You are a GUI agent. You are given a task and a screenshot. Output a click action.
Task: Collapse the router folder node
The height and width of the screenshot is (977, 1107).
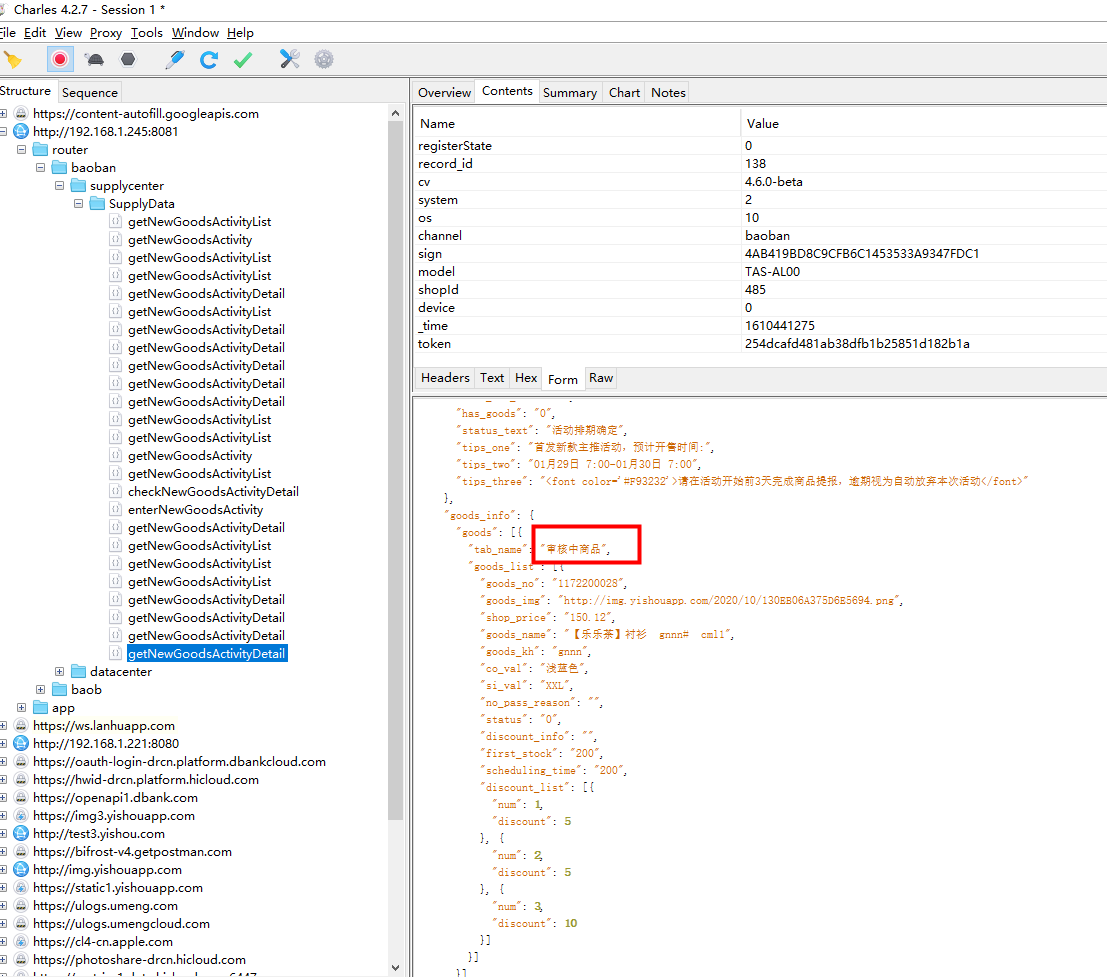tap(21, 150)
